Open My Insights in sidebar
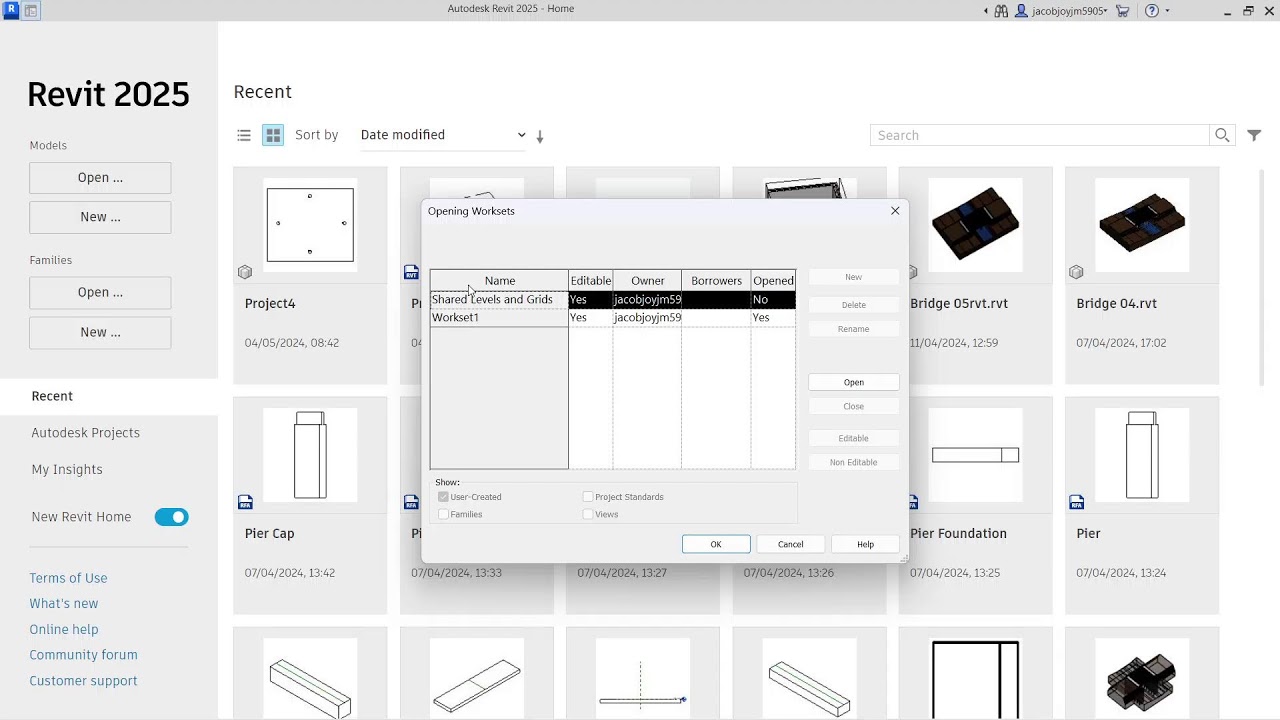1280x720 pixels. coord(67,470)
